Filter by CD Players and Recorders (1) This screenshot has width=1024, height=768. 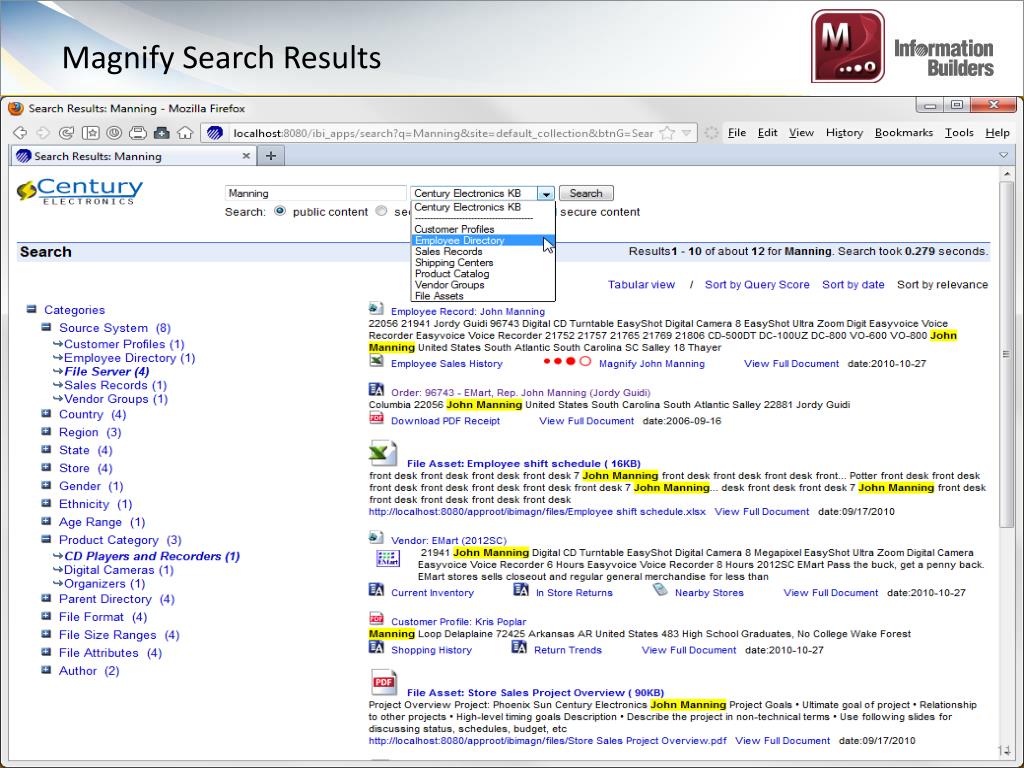pos(152,556)
